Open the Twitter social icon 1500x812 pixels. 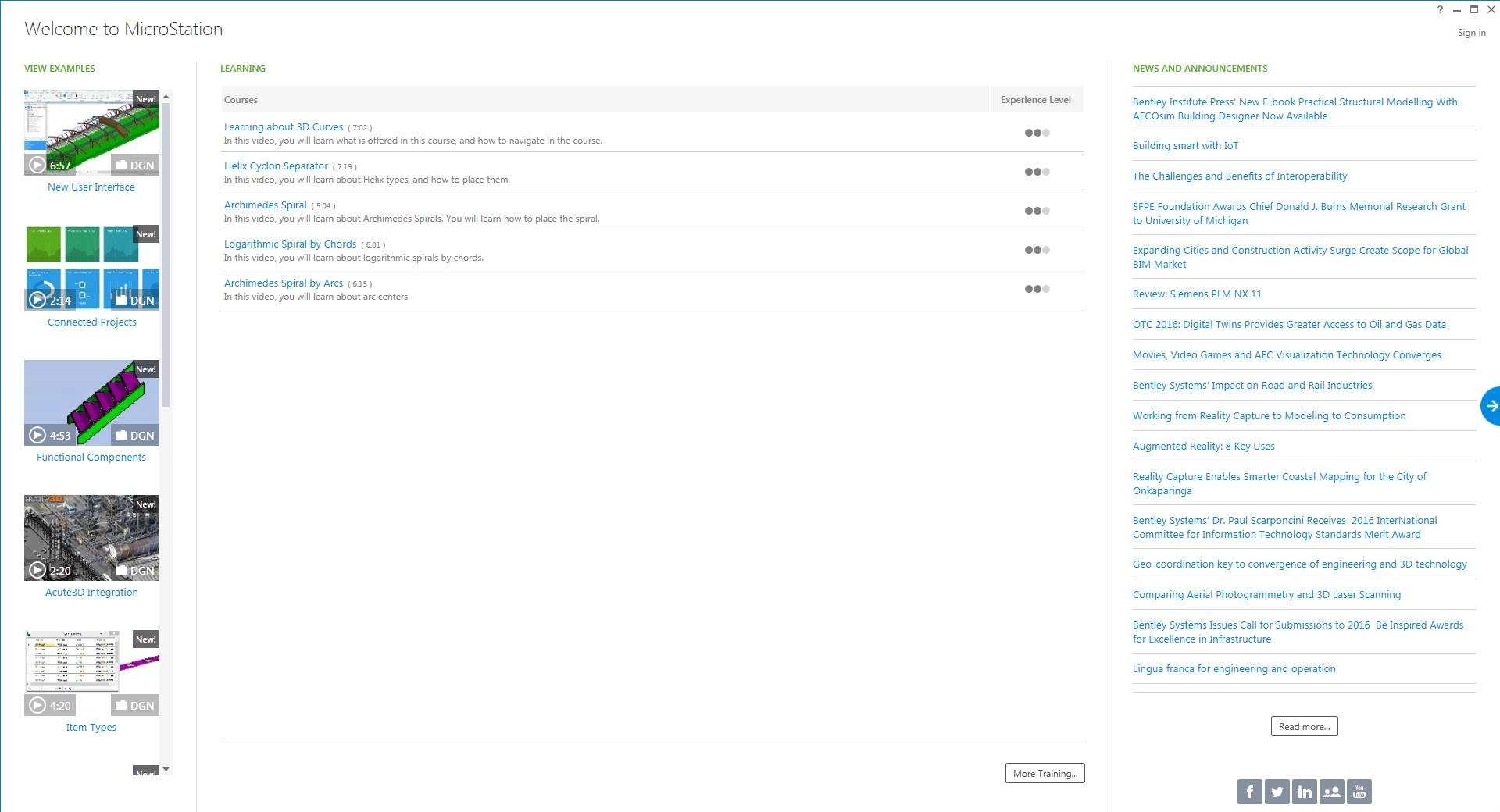1277,792
